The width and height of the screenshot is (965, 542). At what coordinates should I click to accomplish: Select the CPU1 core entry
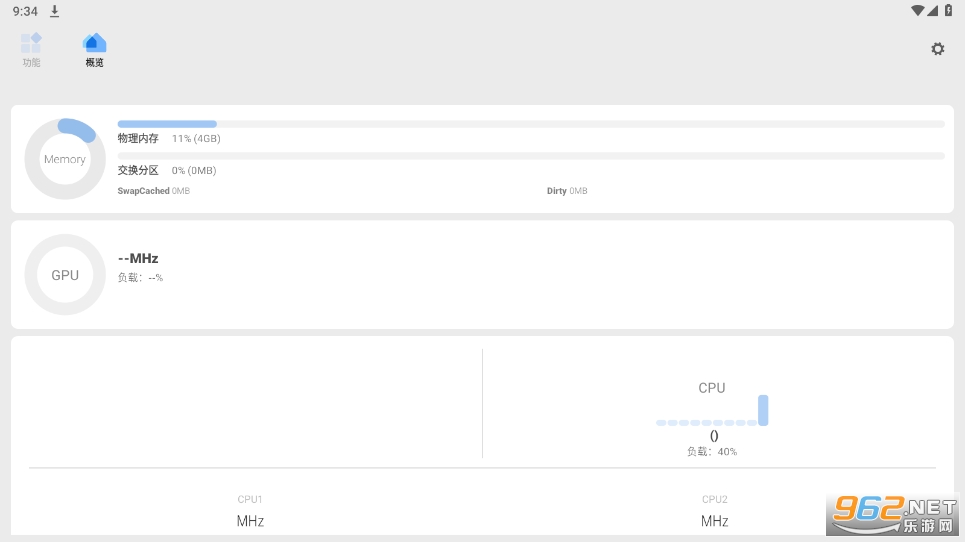coord(250,510)
